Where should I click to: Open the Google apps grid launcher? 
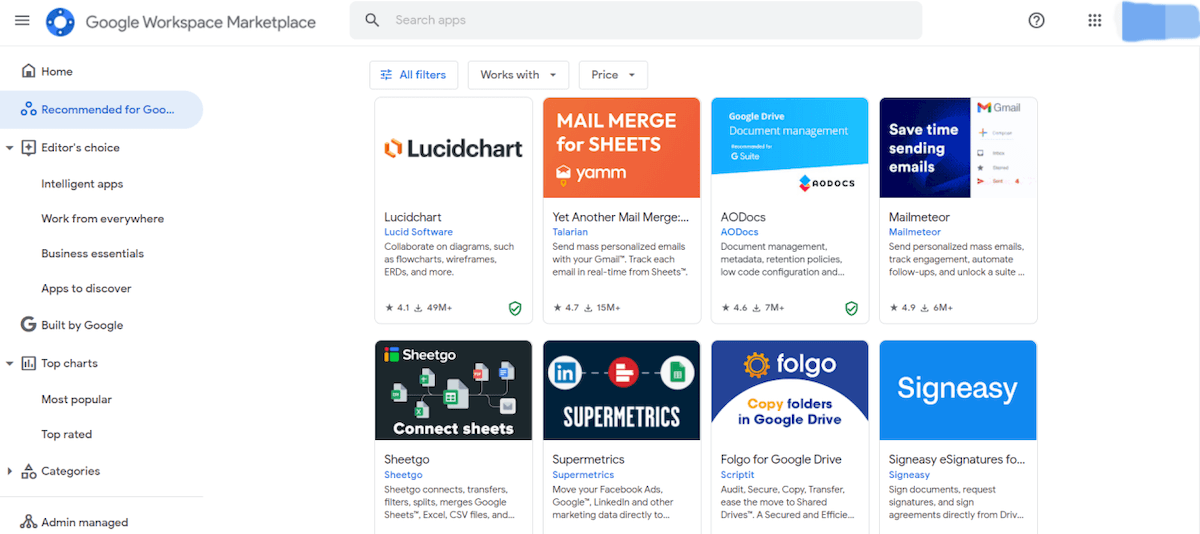(1095, 20)
